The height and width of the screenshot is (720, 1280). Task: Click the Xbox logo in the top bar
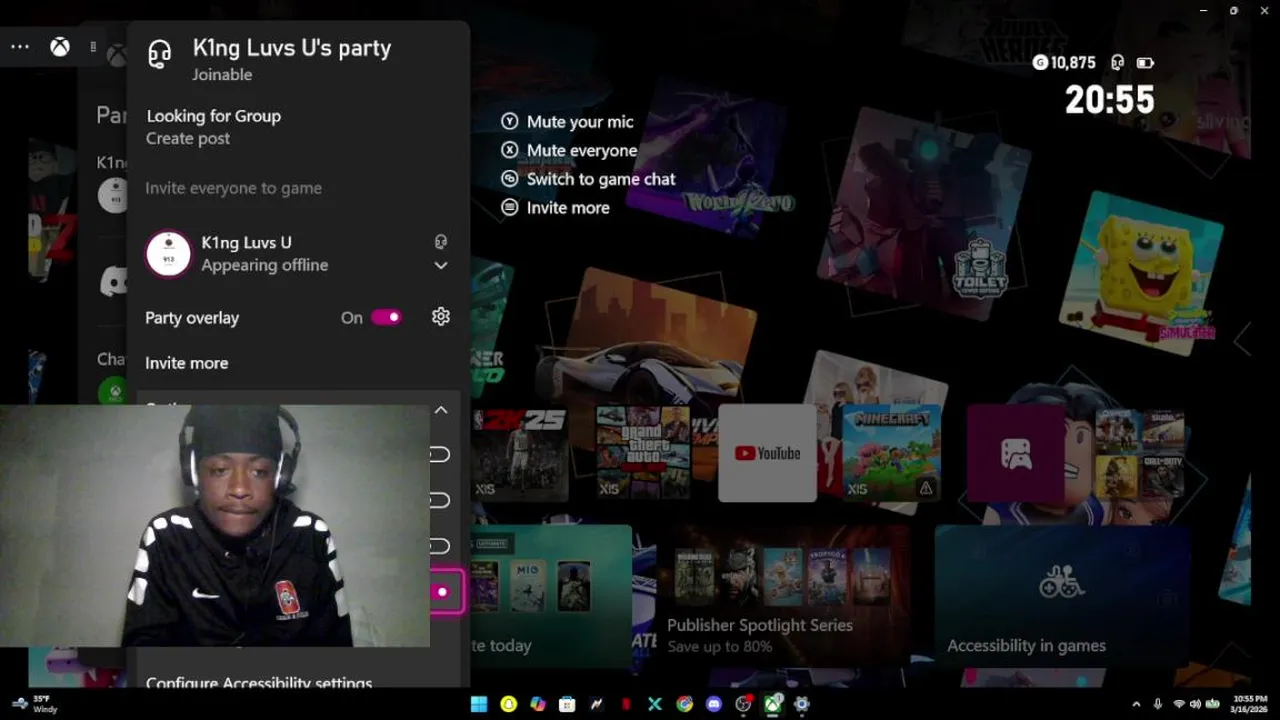tap(60, 47)
